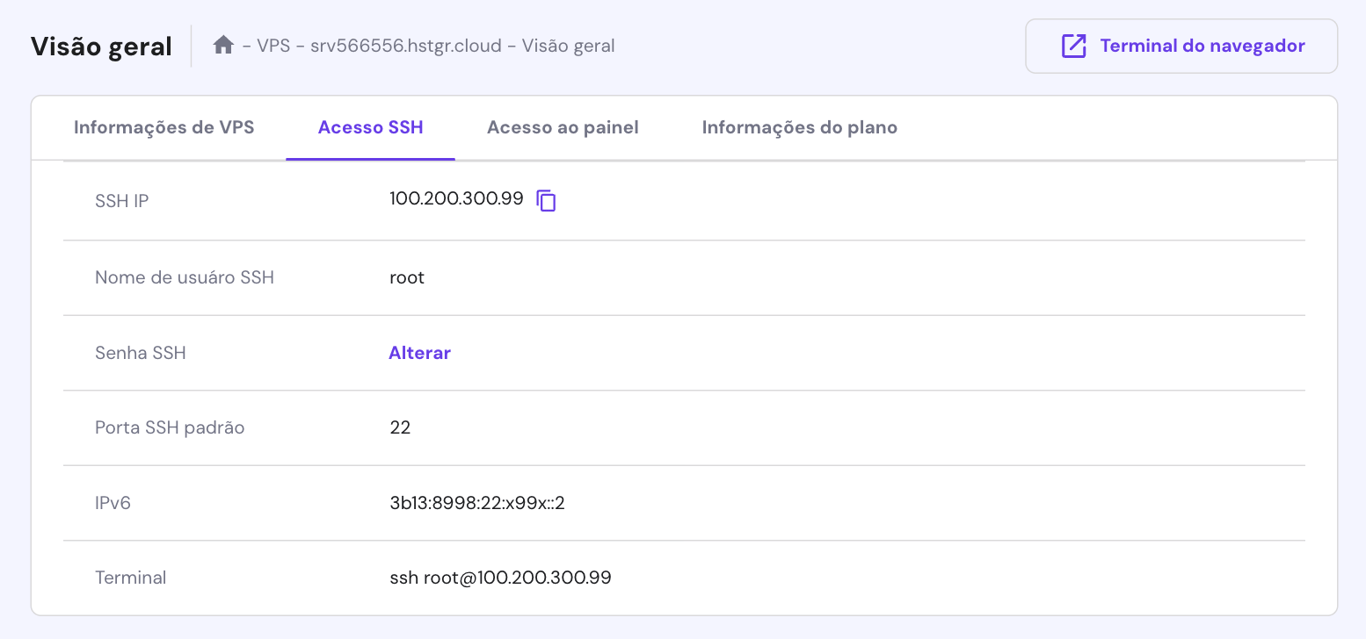
Task: Switch to the Informações de VPS tab
Action: 164,128
